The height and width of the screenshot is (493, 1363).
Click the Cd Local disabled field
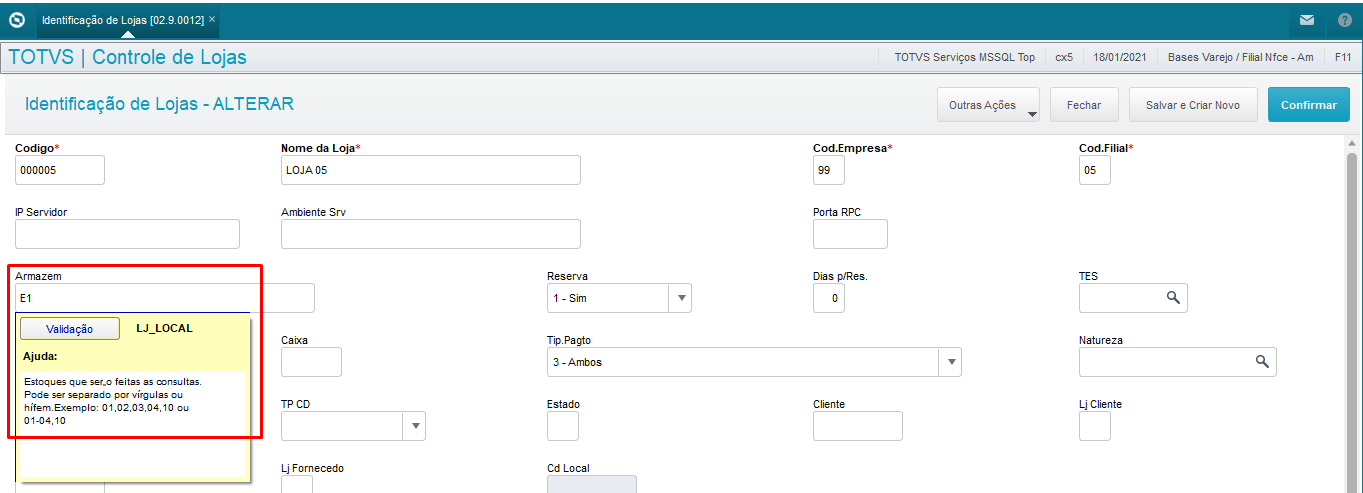click(x=592, y=484)
